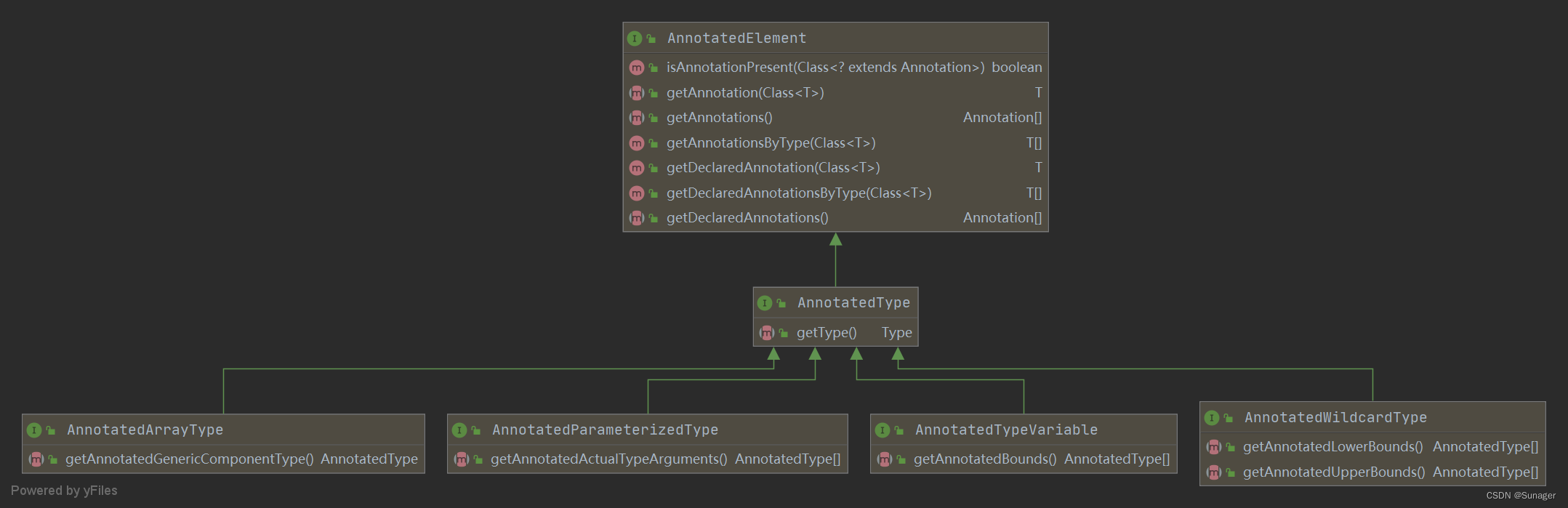Click the Annotation[] return type of getAnnotations()

point(1002,118)
